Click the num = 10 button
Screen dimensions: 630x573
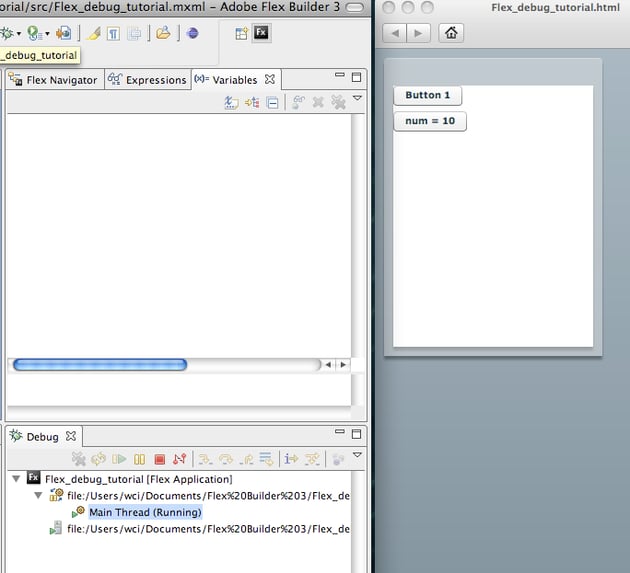(430, 121)
